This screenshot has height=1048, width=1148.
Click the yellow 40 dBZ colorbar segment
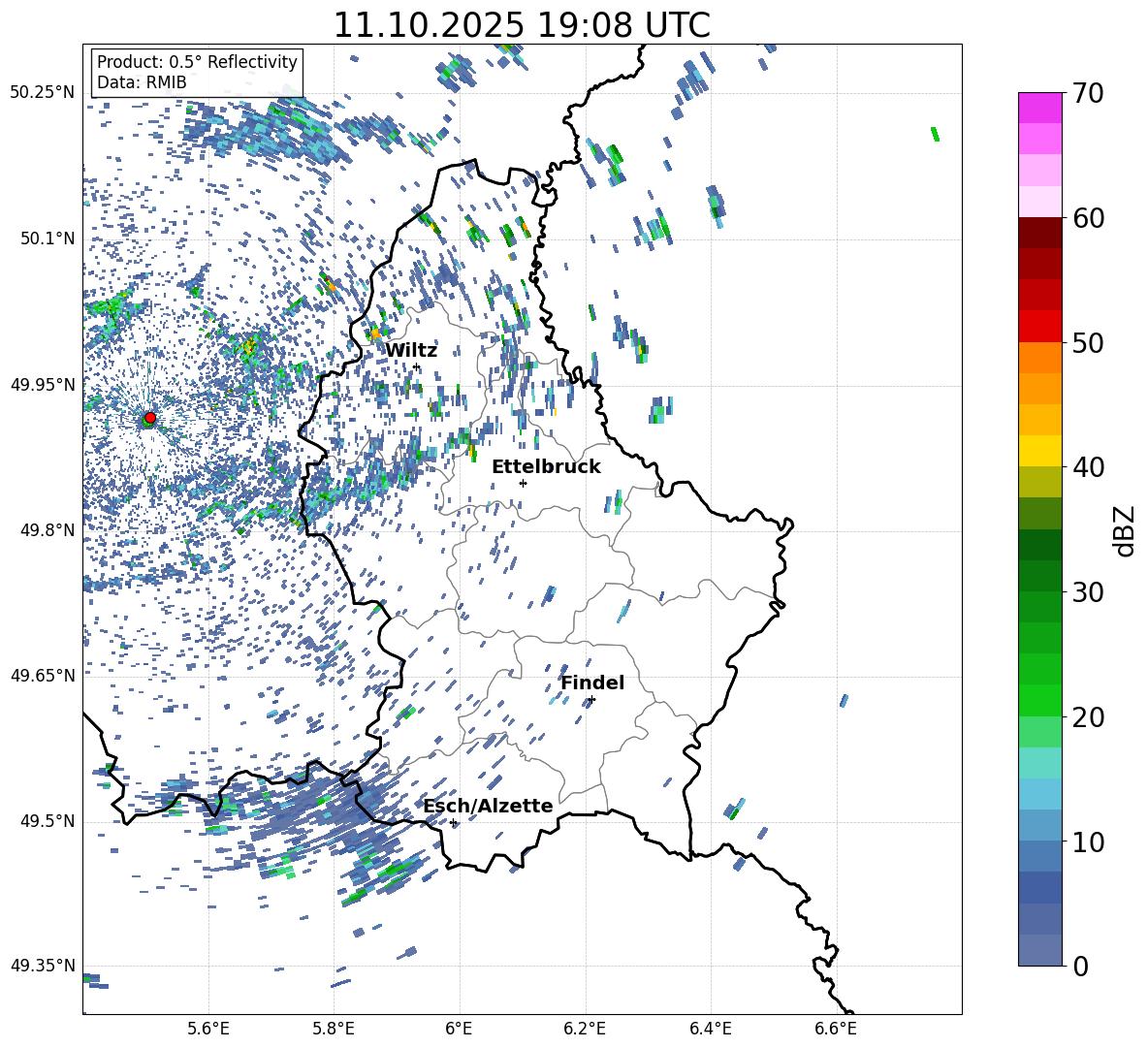(x=1039, y=451)
